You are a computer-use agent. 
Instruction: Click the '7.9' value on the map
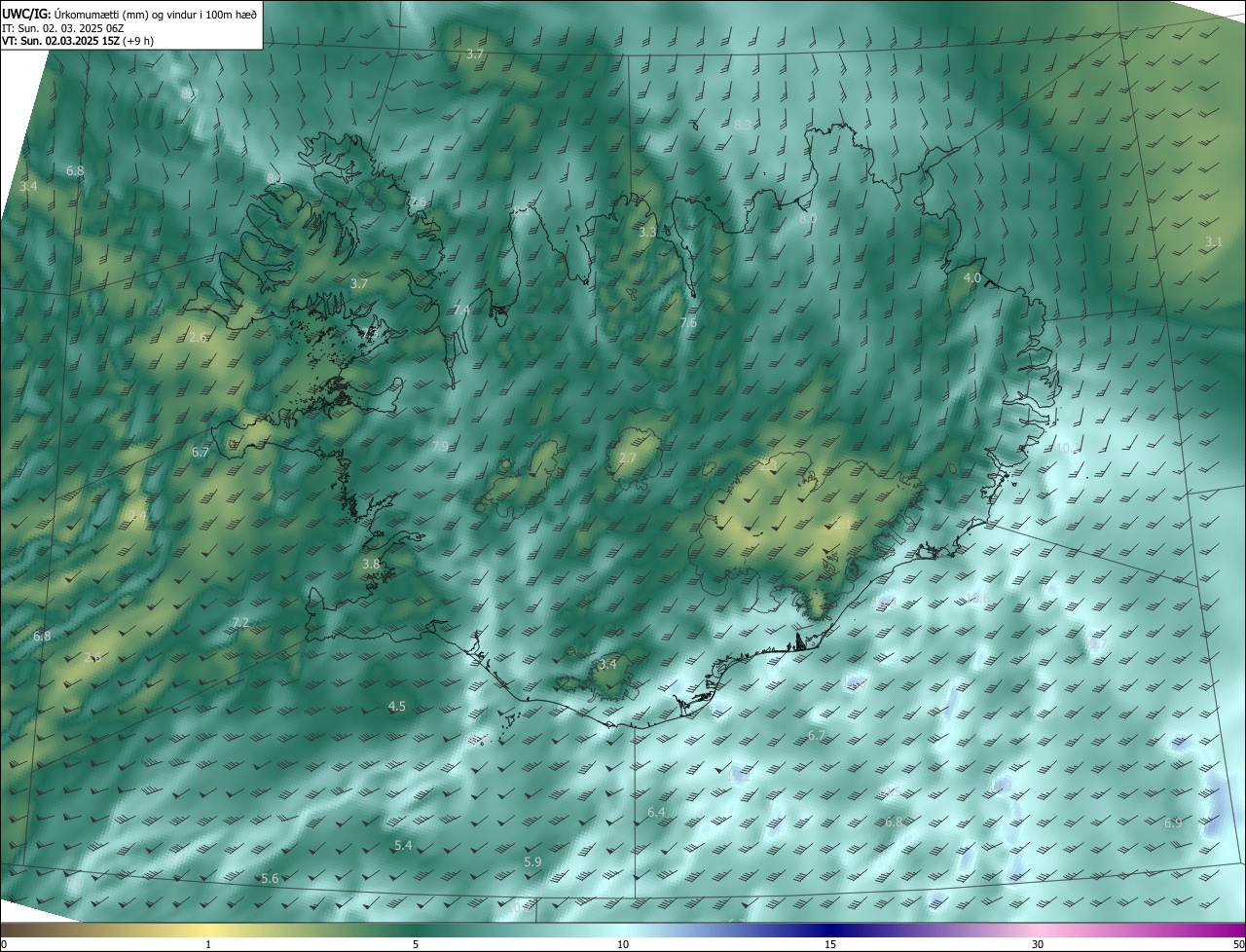pos(440,446)
